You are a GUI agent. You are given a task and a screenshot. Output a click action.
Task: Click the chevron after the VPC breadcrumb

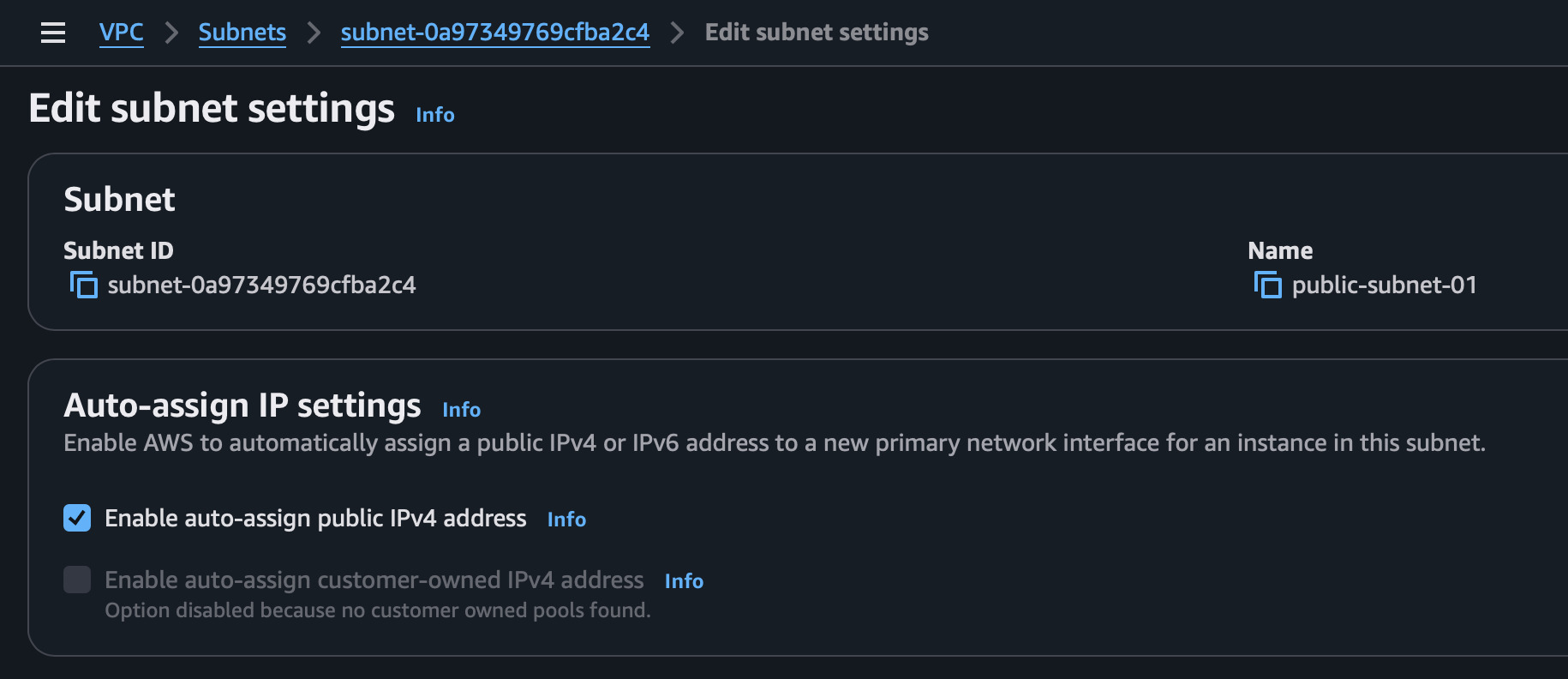click(171, 33)
